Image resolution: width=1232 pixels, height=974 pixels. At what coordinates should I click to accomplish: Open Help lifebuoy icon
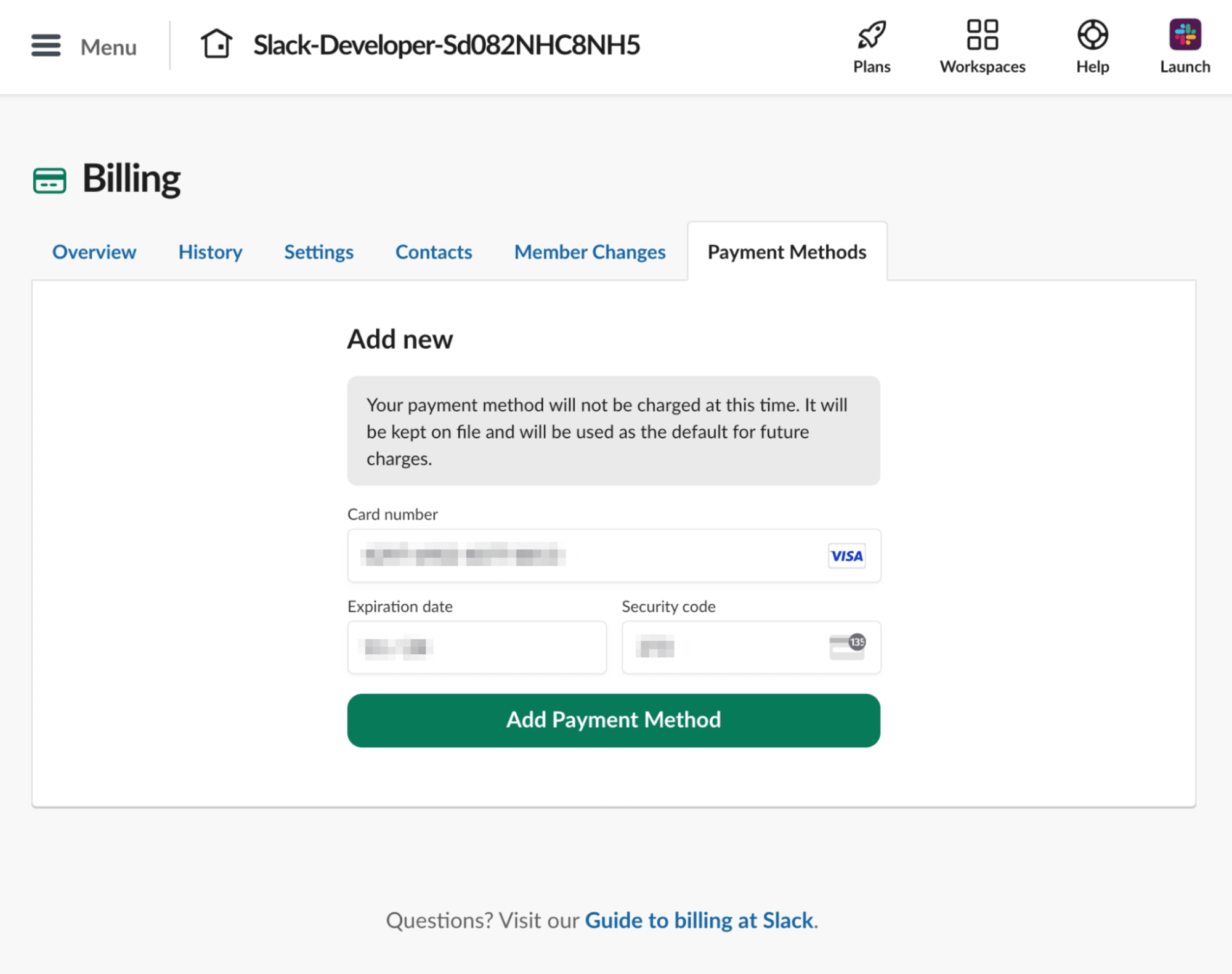(x=1093, y=34)
